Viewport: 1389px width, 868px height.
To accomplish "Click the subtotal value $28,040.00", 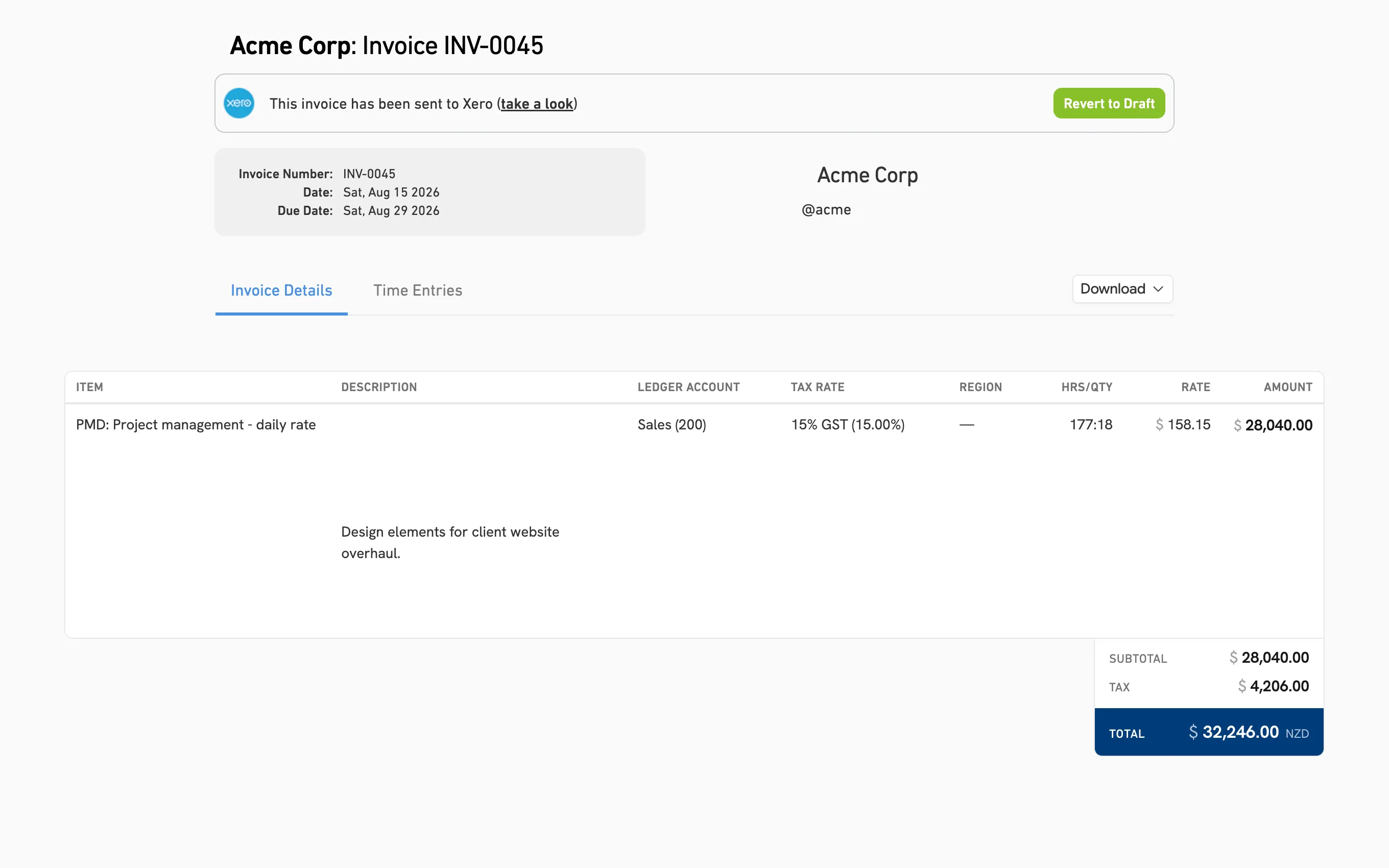I will tap(1269, 658).
